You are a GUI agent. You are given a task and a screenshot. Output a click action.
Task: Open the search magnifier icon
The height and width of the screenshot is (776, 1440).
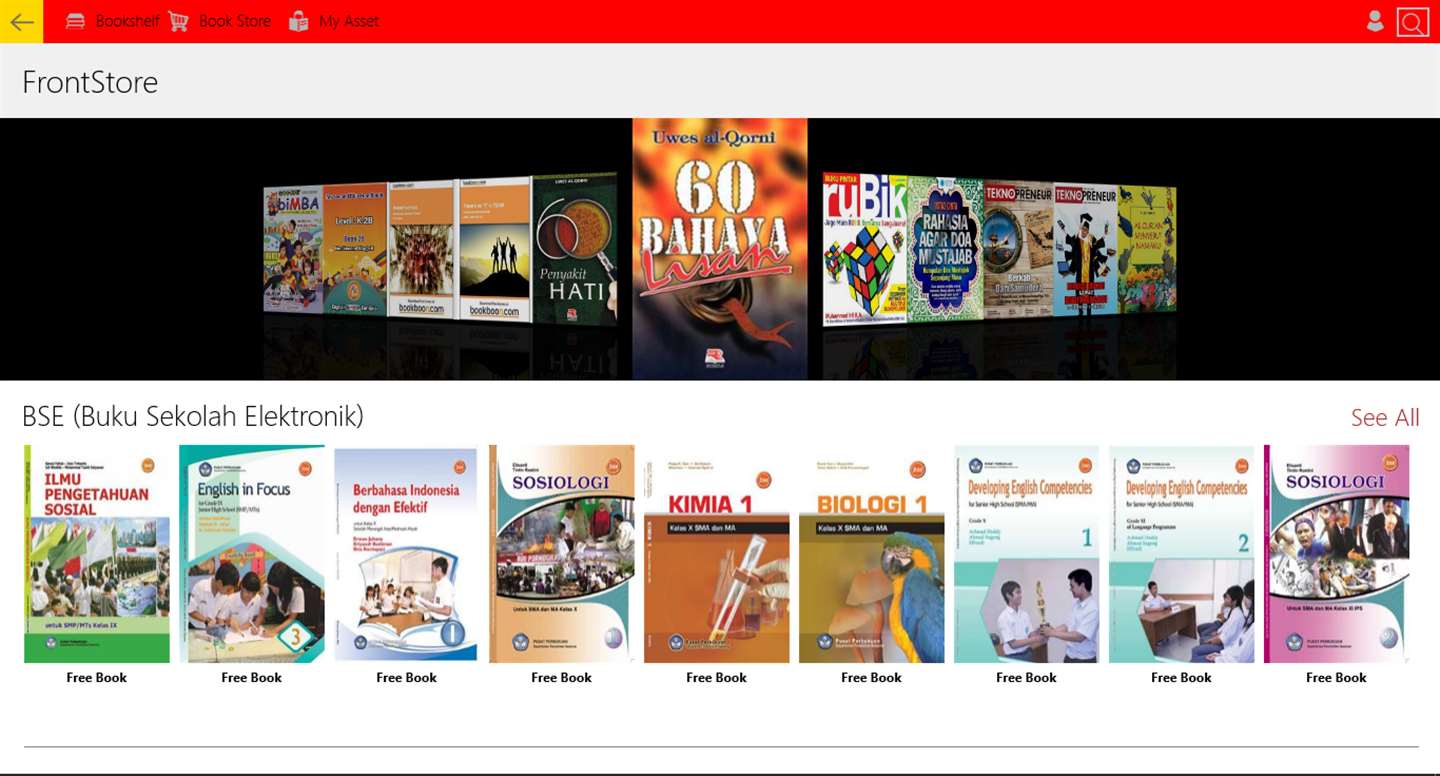(1413, 21)
